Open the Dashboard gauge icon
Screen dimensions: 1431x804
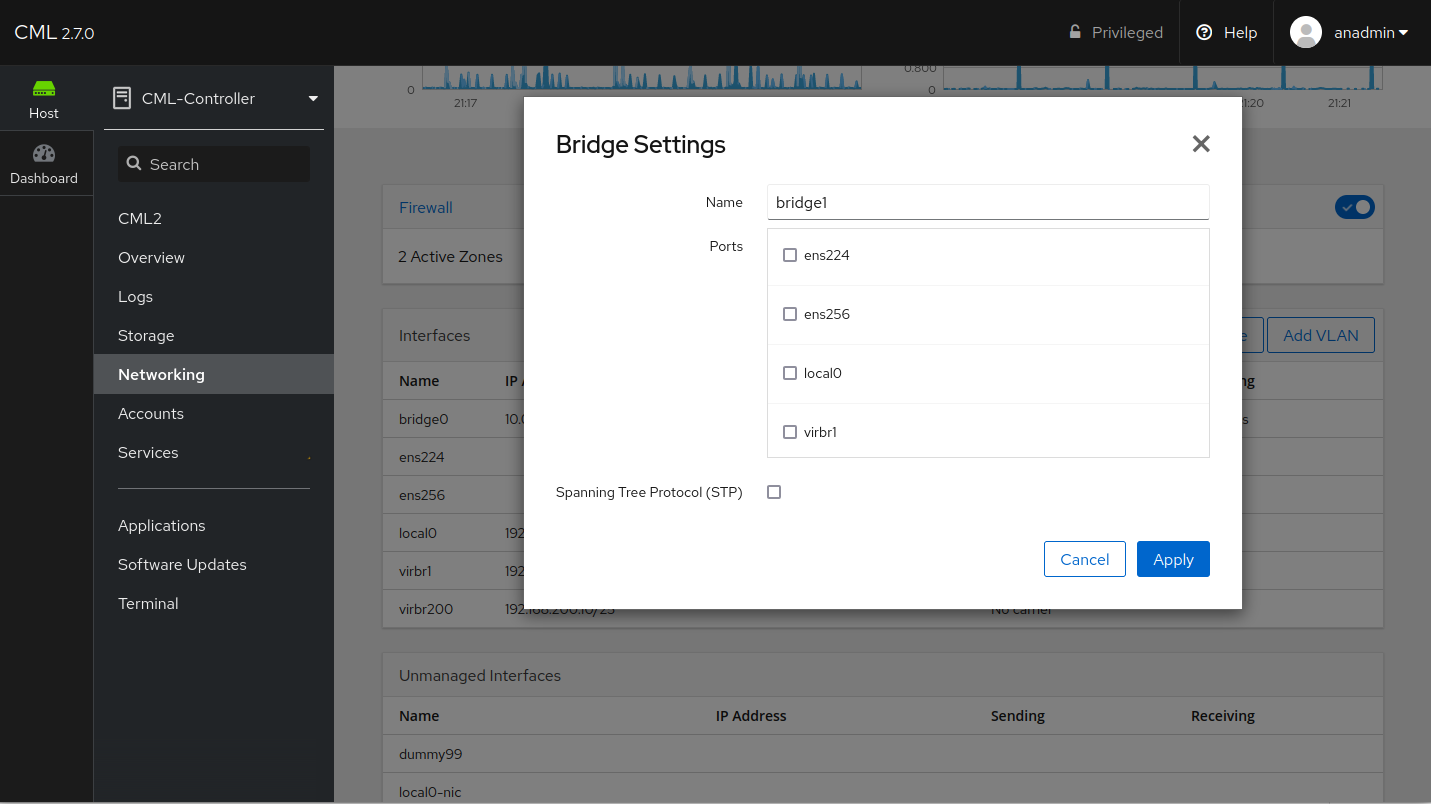44,155
